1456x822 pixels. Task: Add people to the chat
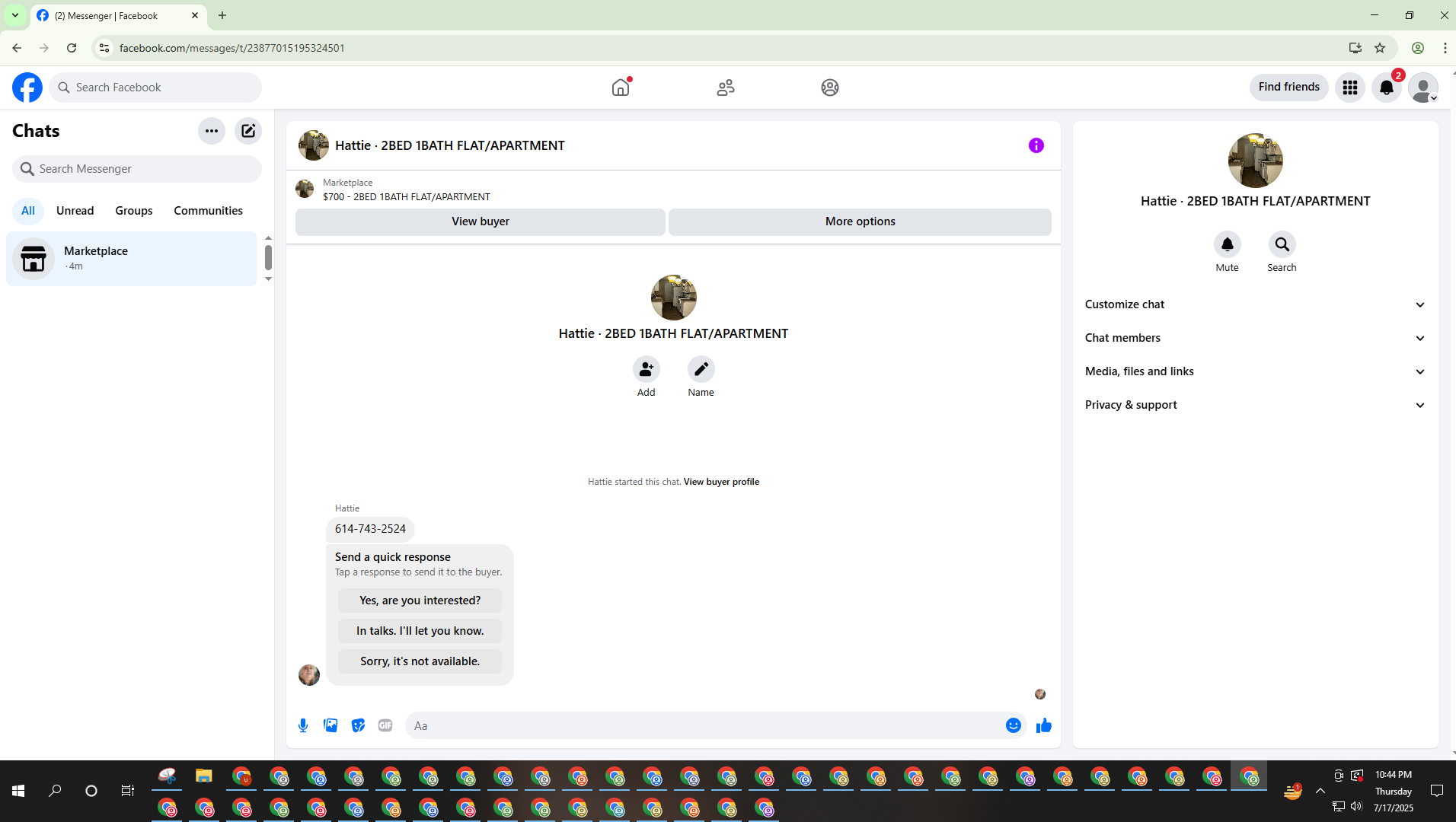(647, 369)
